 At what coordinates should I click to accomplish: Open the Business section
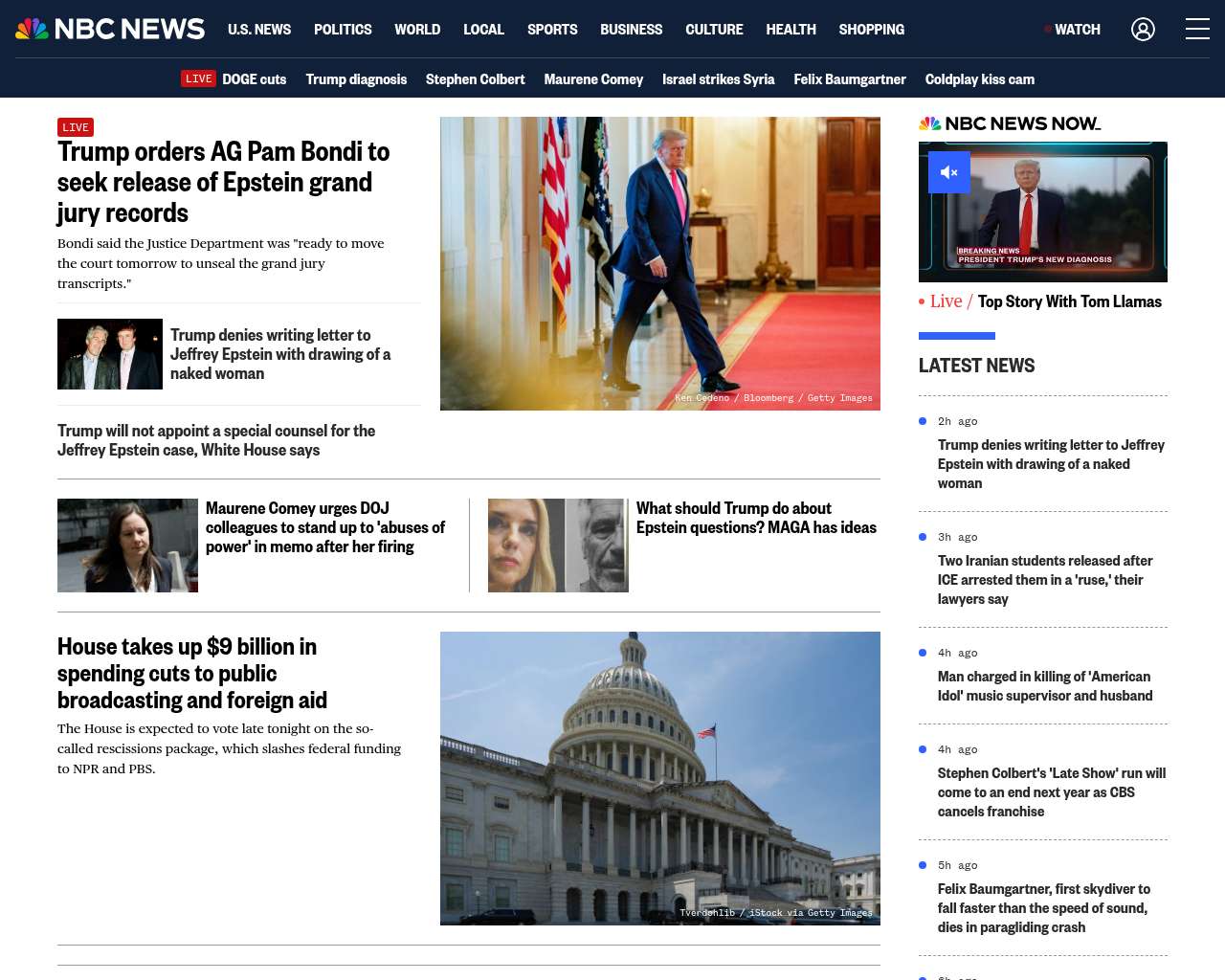point(631,30)
